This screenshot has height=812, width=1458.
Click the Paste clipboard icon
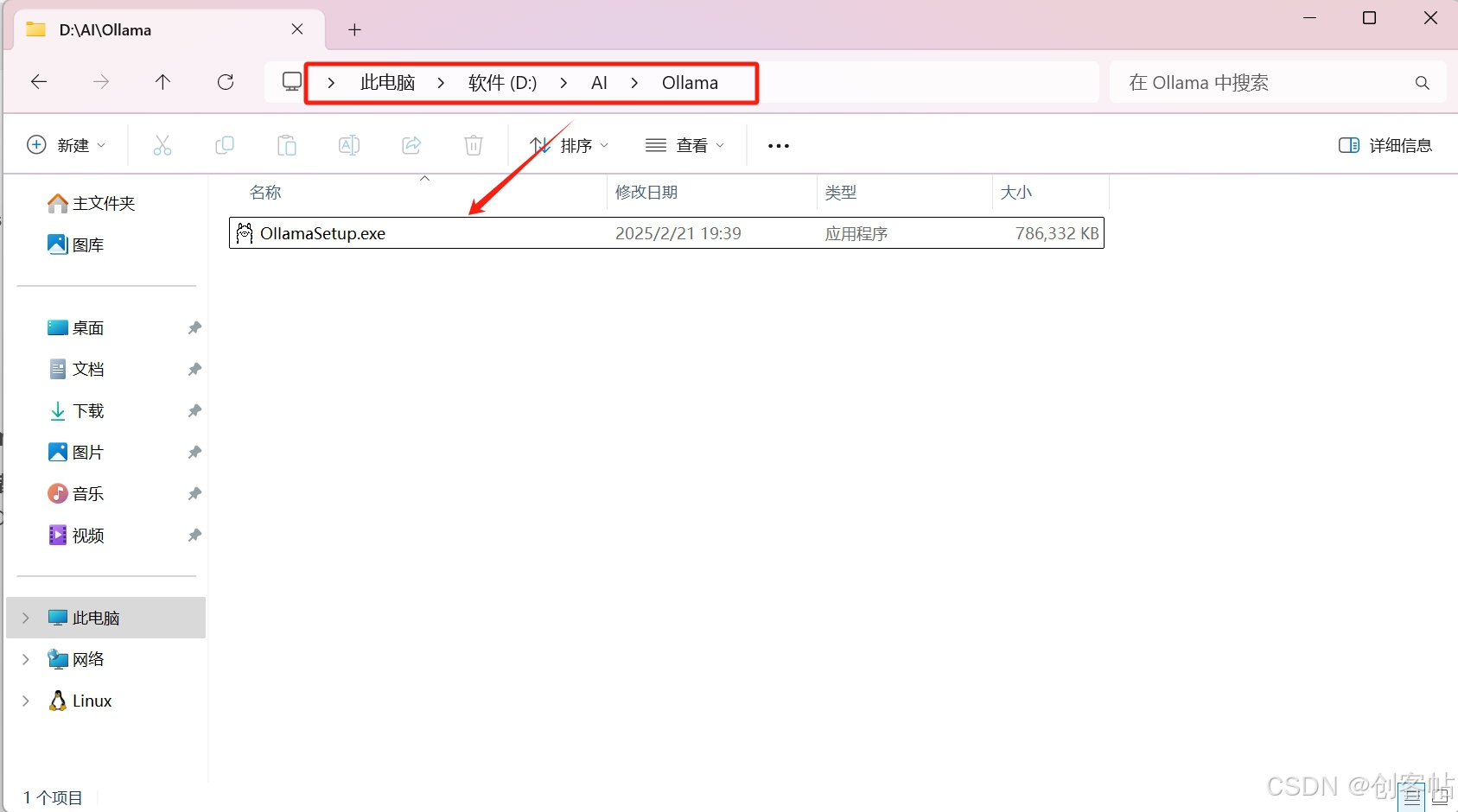pyautogui.click(x=287, y=145)
